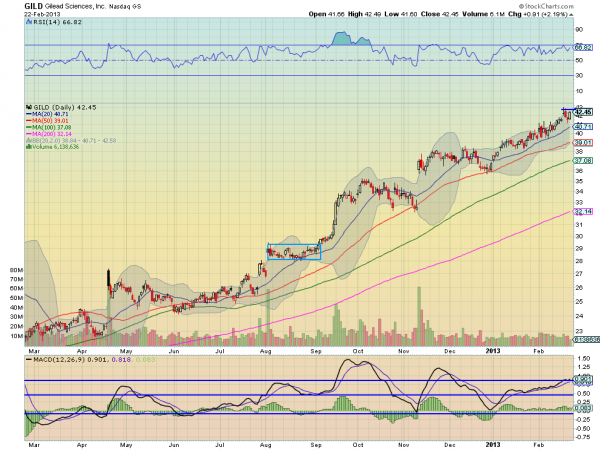Click the MA(50) 39.01 legend entry

point(47,121)
